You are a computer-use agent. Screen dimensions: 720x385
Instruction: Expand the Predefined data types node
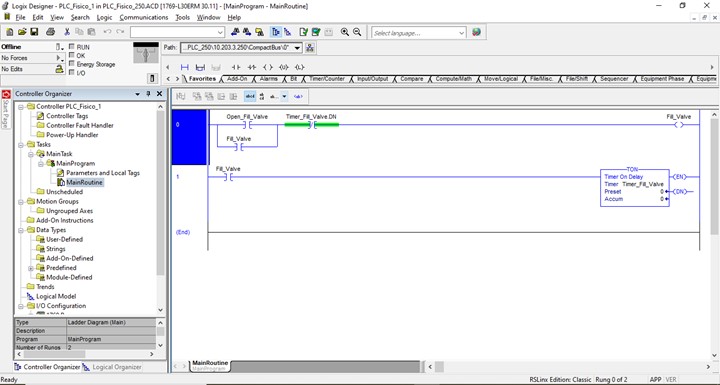pos(31,268)
